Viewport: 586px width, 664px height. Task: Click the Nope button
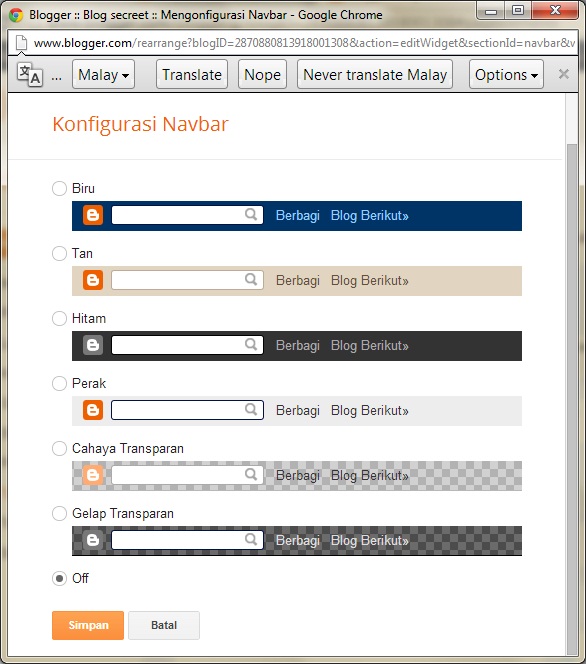point(262,75)
